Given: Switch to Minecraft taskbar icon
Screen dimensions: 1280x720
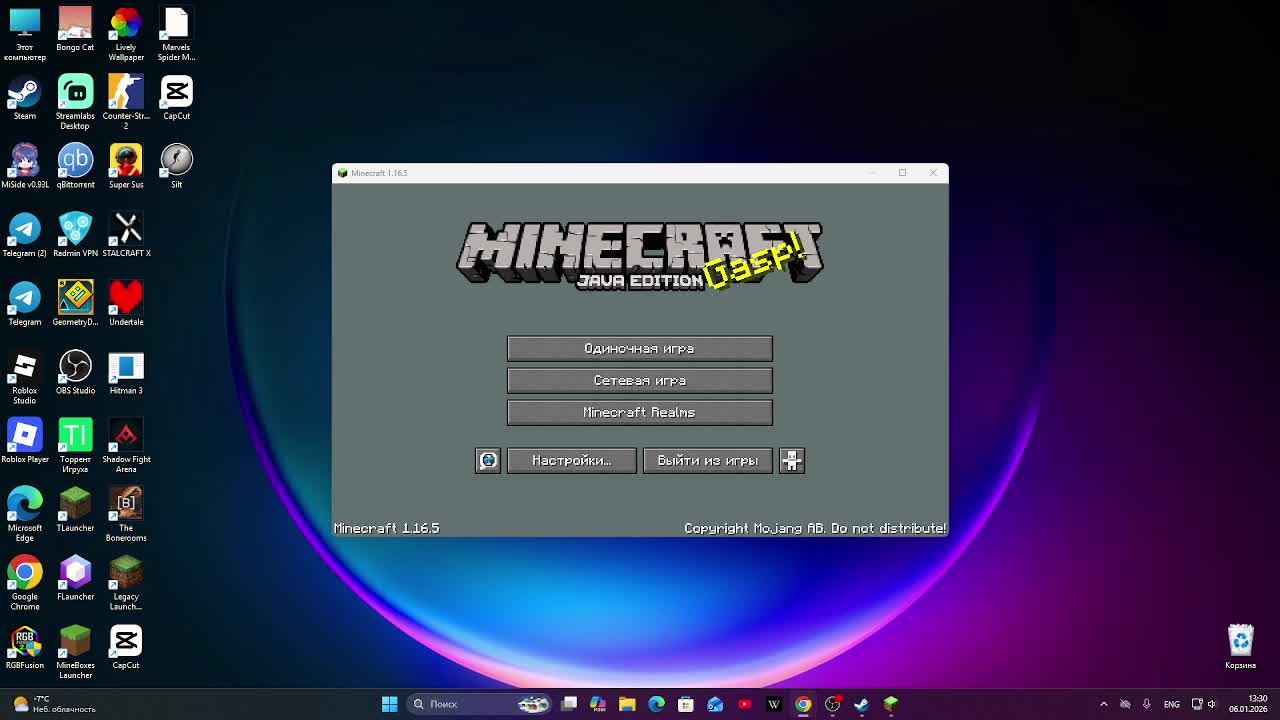Looking at the screenshot, I should [x=891, y=704].
